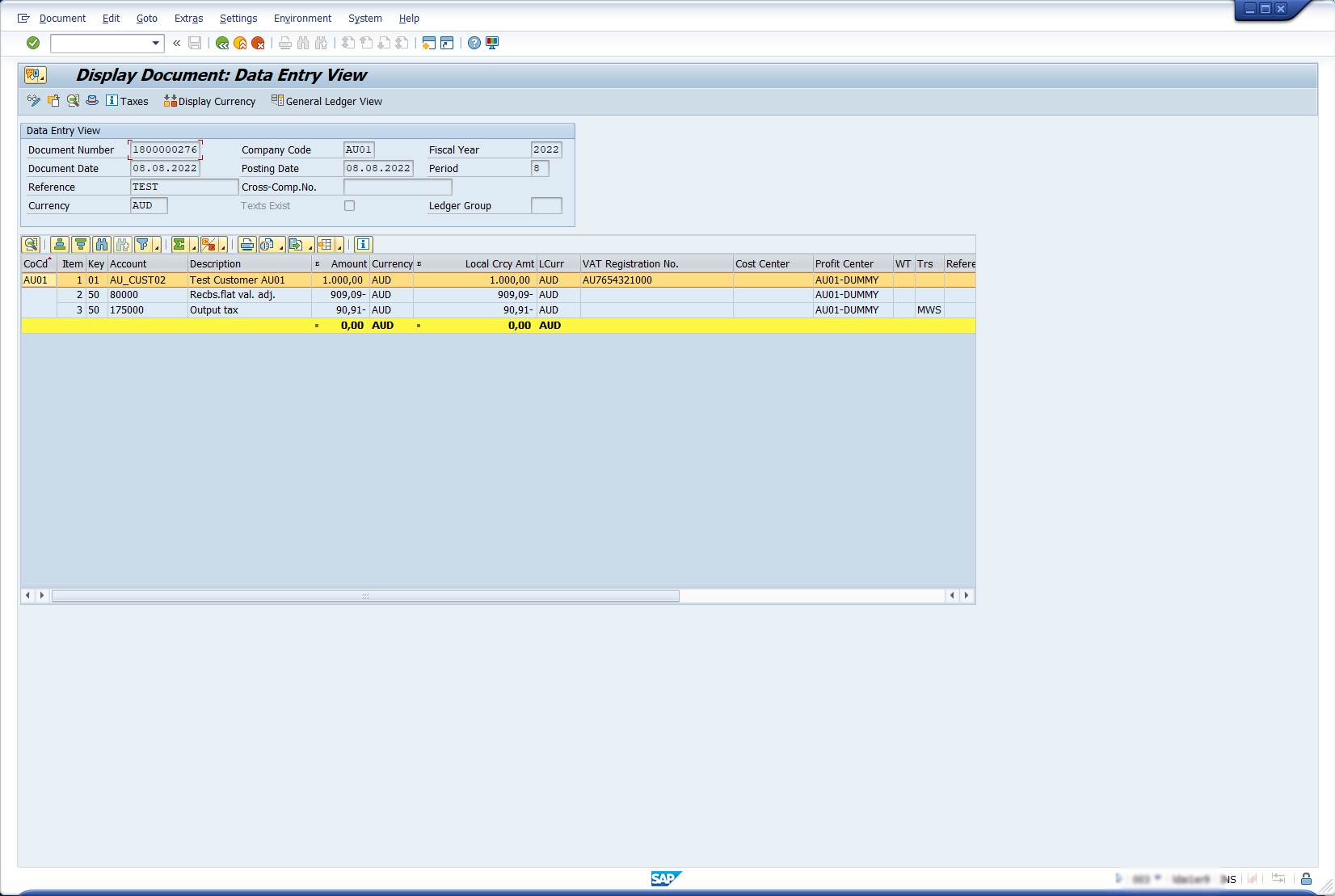Sort table in ascending order
The height and width of the screenshot is (896, 1335).
[60, 245]
